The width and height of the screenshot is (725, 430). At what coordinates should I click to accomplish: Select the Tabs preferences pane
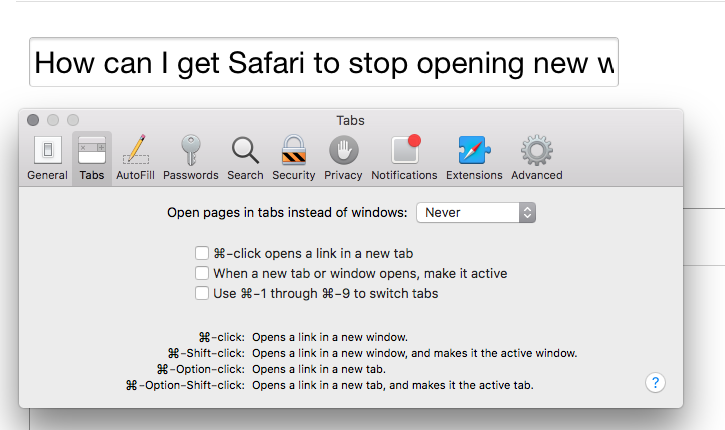point(92,159)
